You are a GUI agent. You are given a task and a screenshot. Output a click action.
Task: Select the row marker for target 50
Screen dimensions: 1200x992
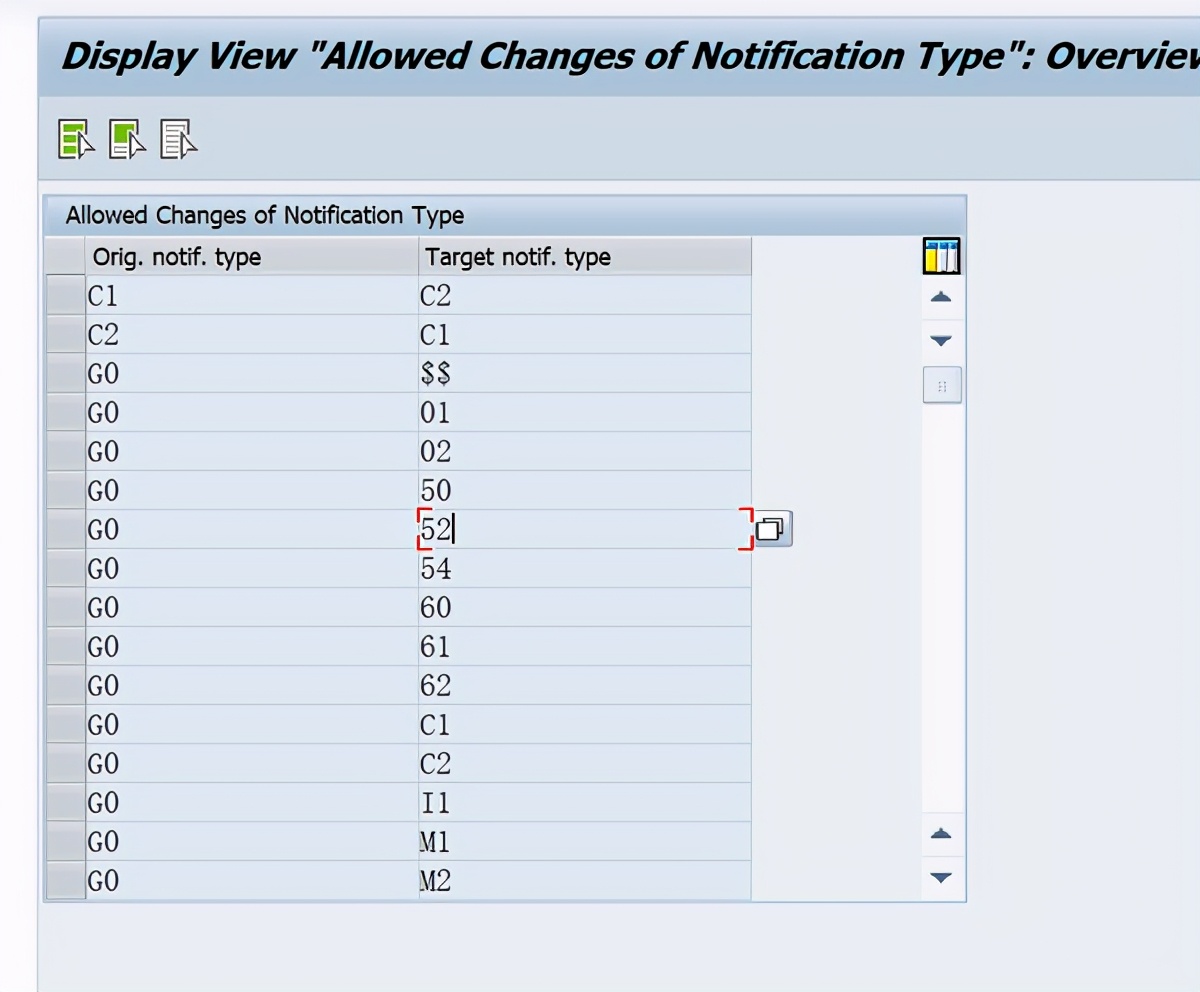click(66, 491)
